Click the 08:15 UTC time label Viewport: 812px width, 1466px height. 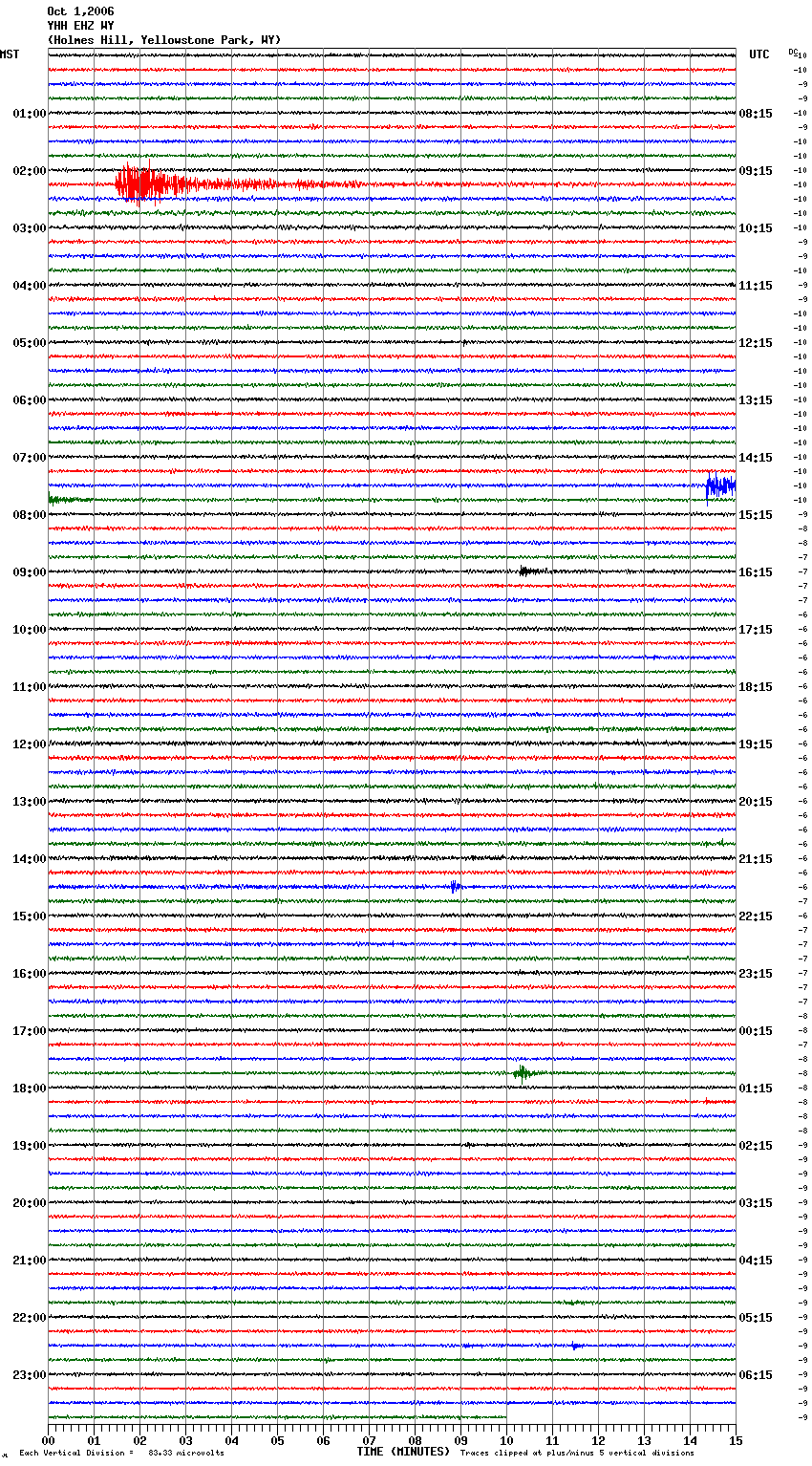[x=756, y=114]
